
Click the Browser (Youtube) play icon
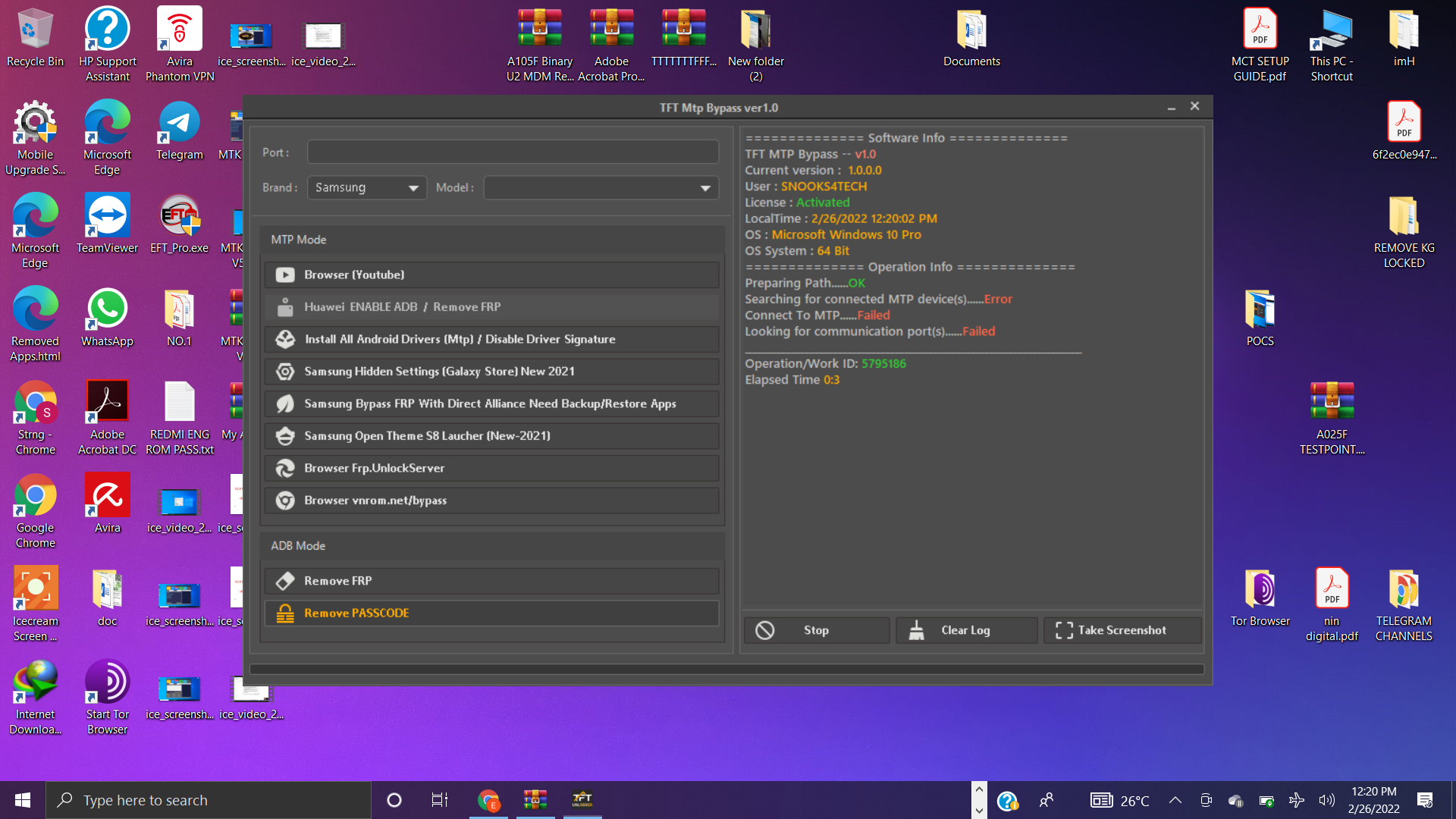click(x=285, y=275)
